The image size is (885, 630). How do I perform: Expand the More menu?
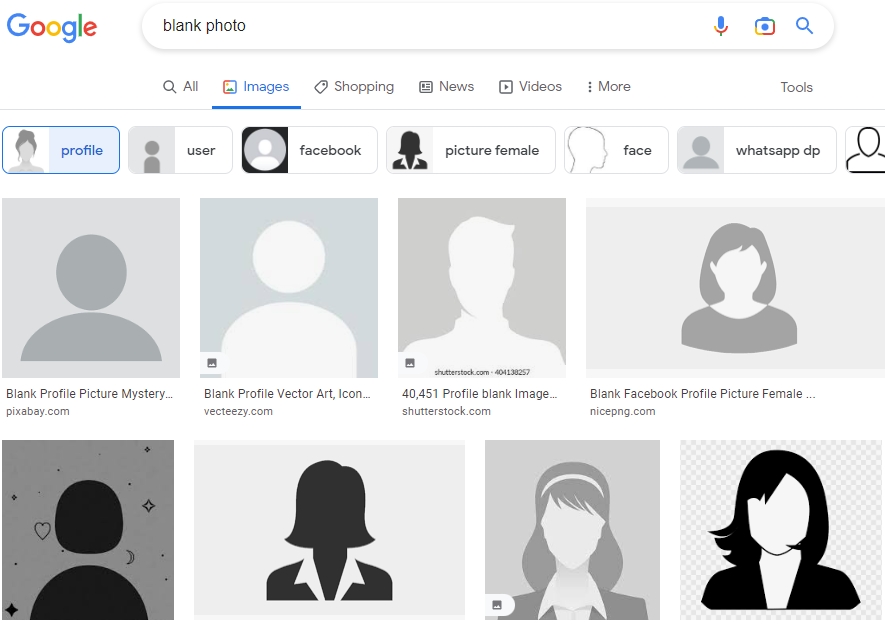[608, 86]
